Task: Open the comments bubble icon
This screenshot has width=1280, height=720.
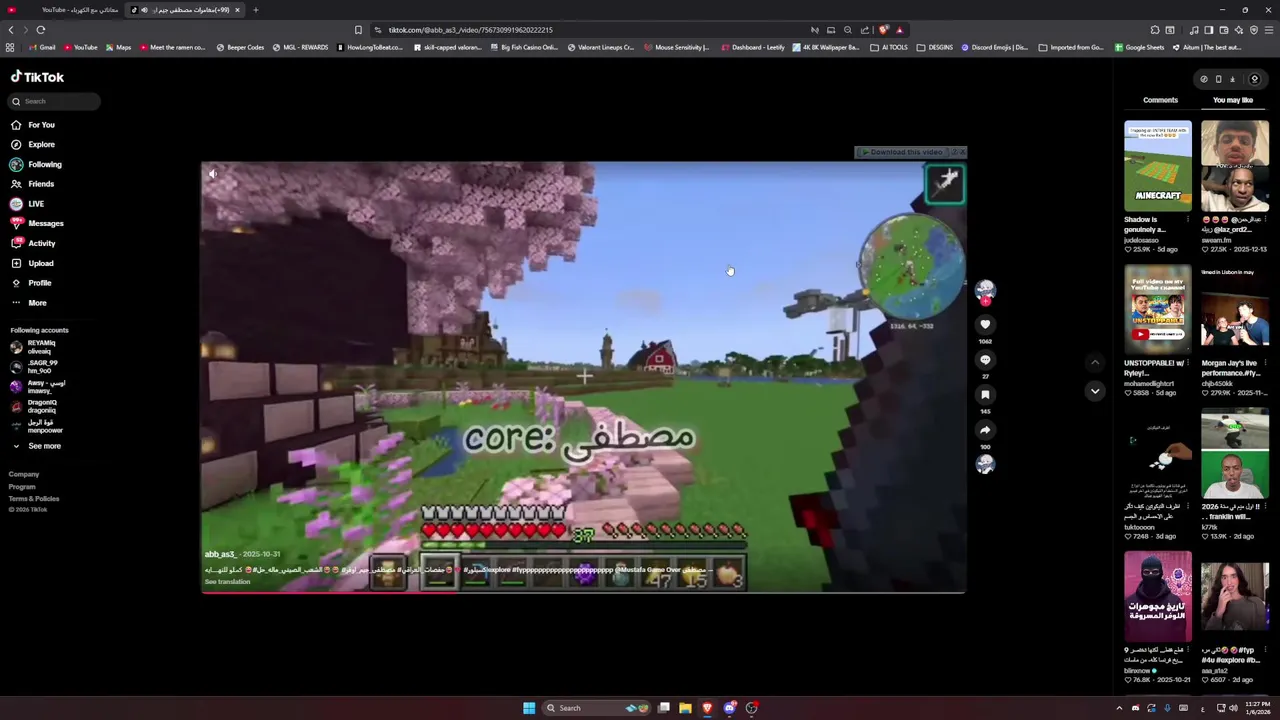Action: click(985, 359)
